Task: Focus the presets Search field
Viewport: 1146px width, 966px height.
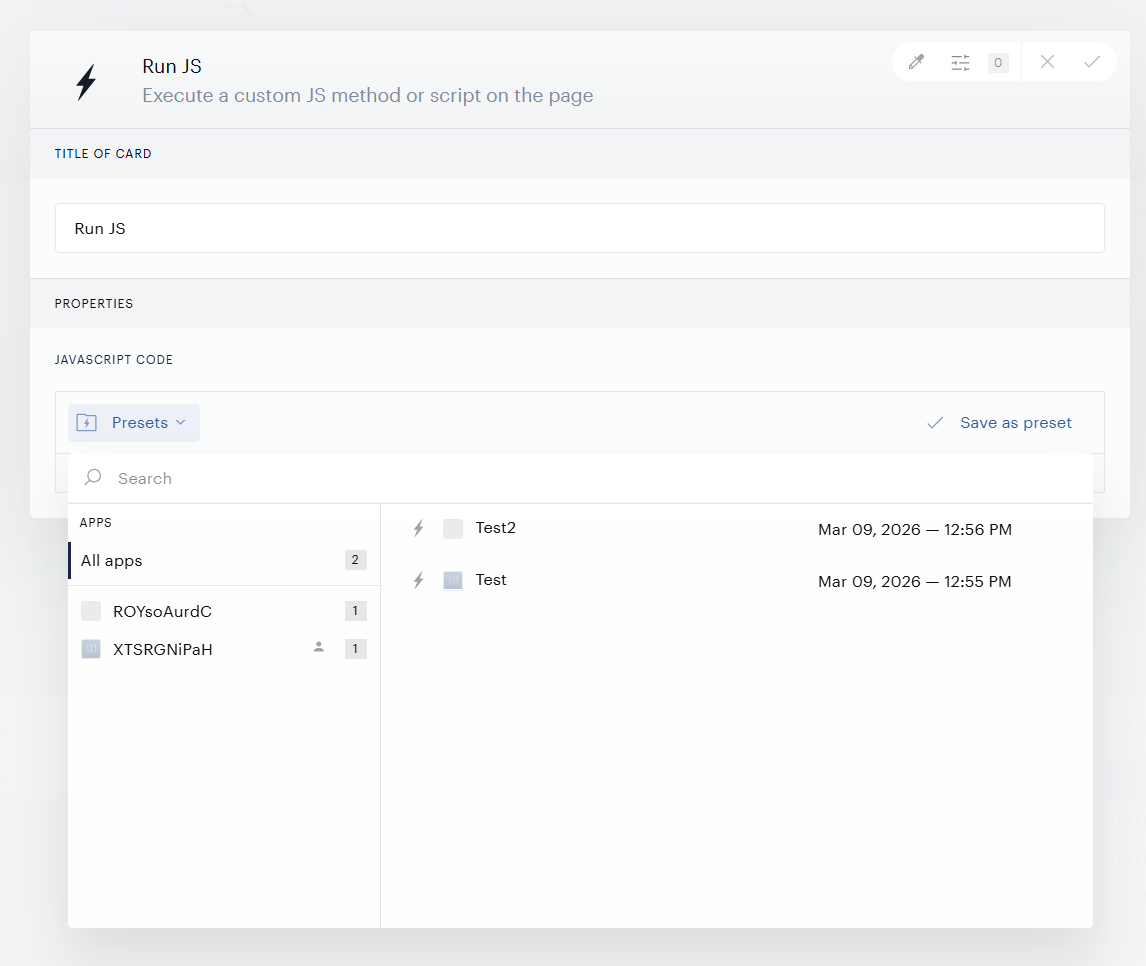Action: [x=580, y=478]
